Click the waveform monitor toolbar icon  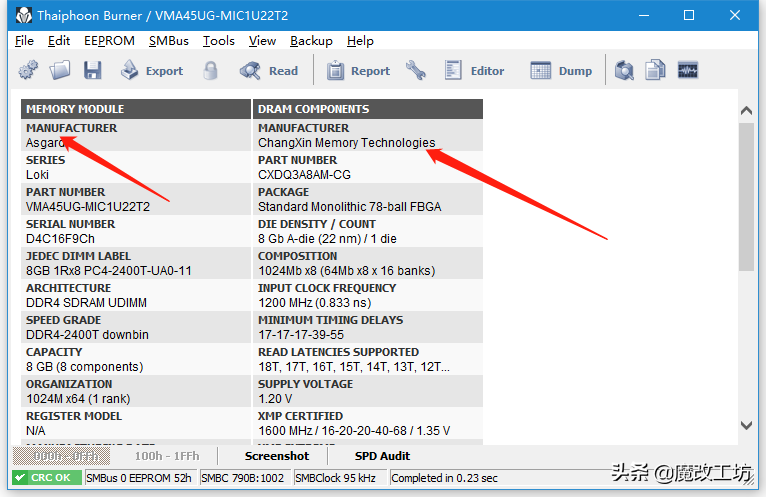pos(688,70)
